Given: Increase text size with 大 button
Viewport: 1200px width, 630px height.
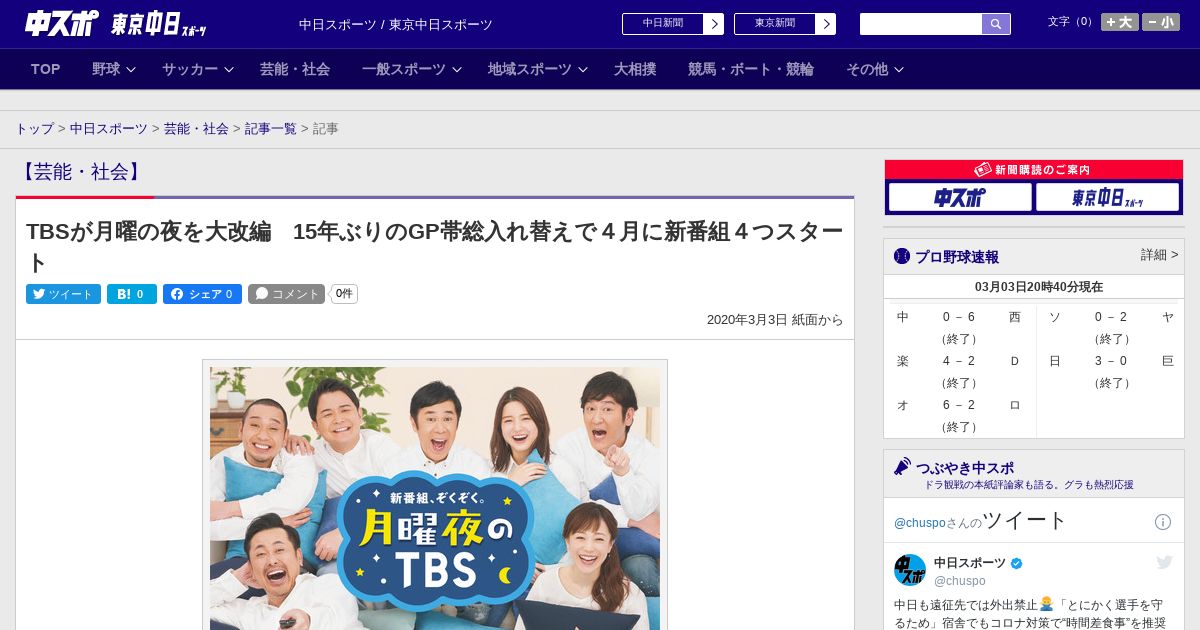Looking at the screenshot, I should (x=1119, y=22).
